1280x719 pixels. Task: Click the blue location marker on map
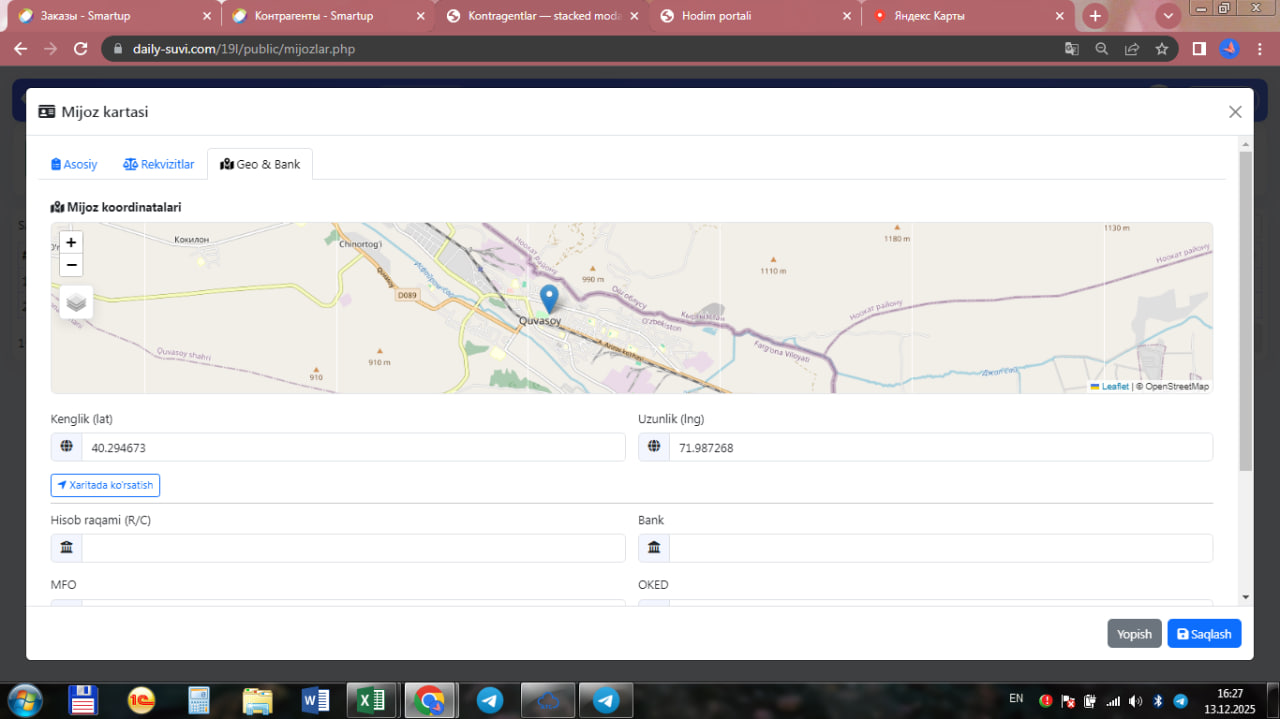[548, 298]
